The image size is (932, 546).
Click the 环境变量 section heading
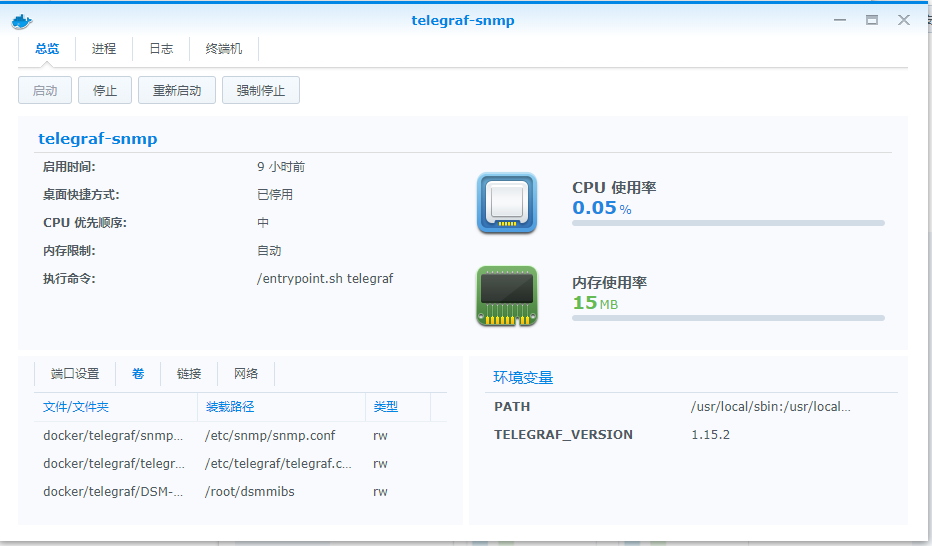(523, 378)
